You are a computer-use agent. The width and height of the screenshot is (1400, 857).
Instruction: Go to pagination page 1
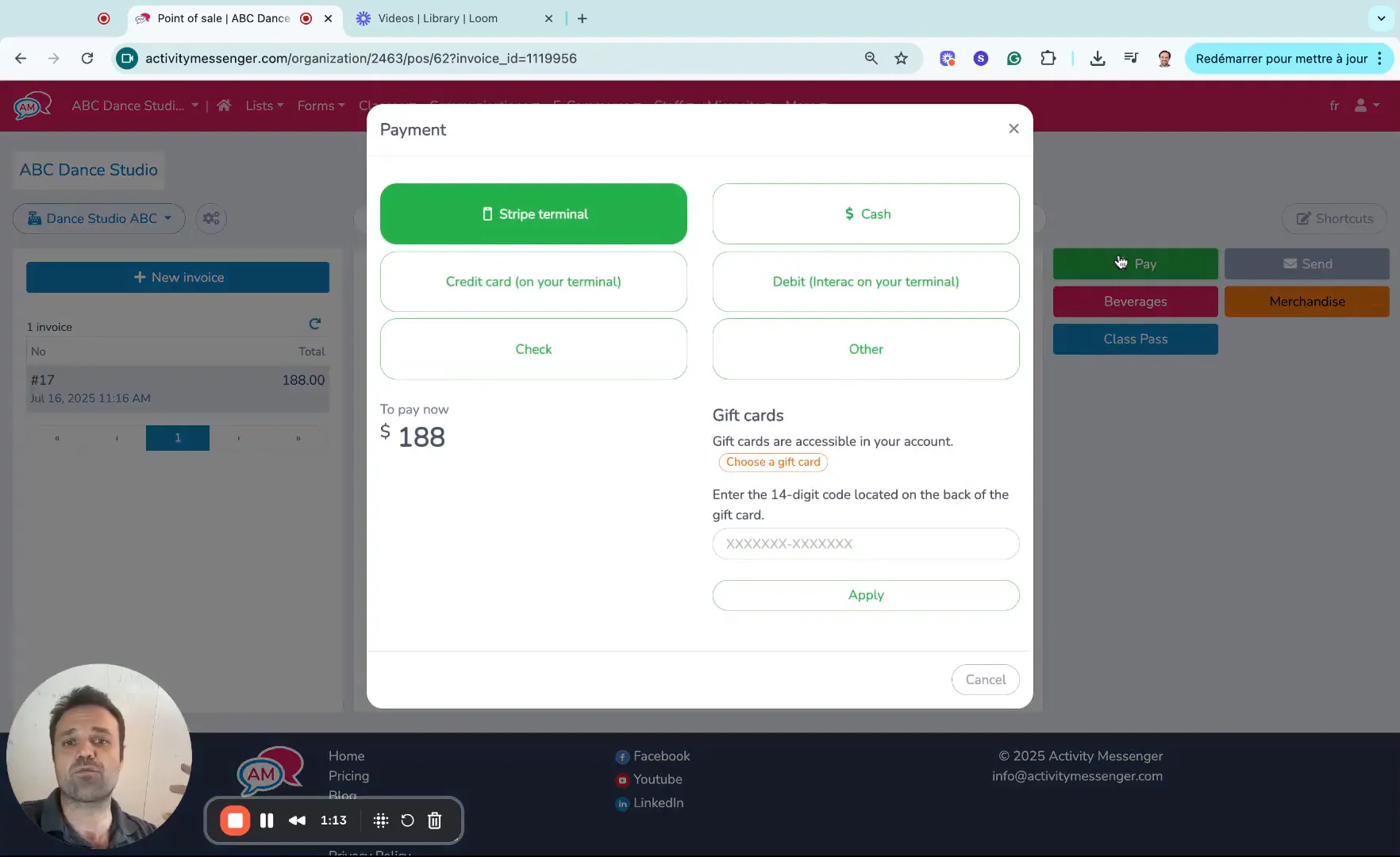point(178,437)
